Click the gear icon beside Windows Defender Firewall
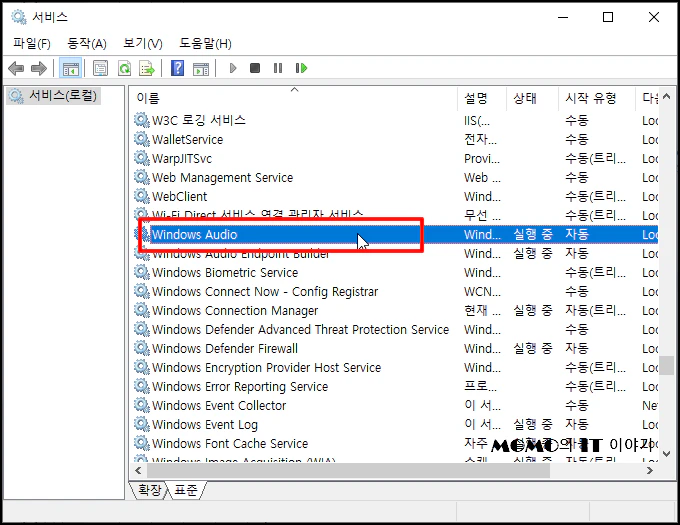Image resolution: width=680 pixels, height=525 pixels. 141,348
